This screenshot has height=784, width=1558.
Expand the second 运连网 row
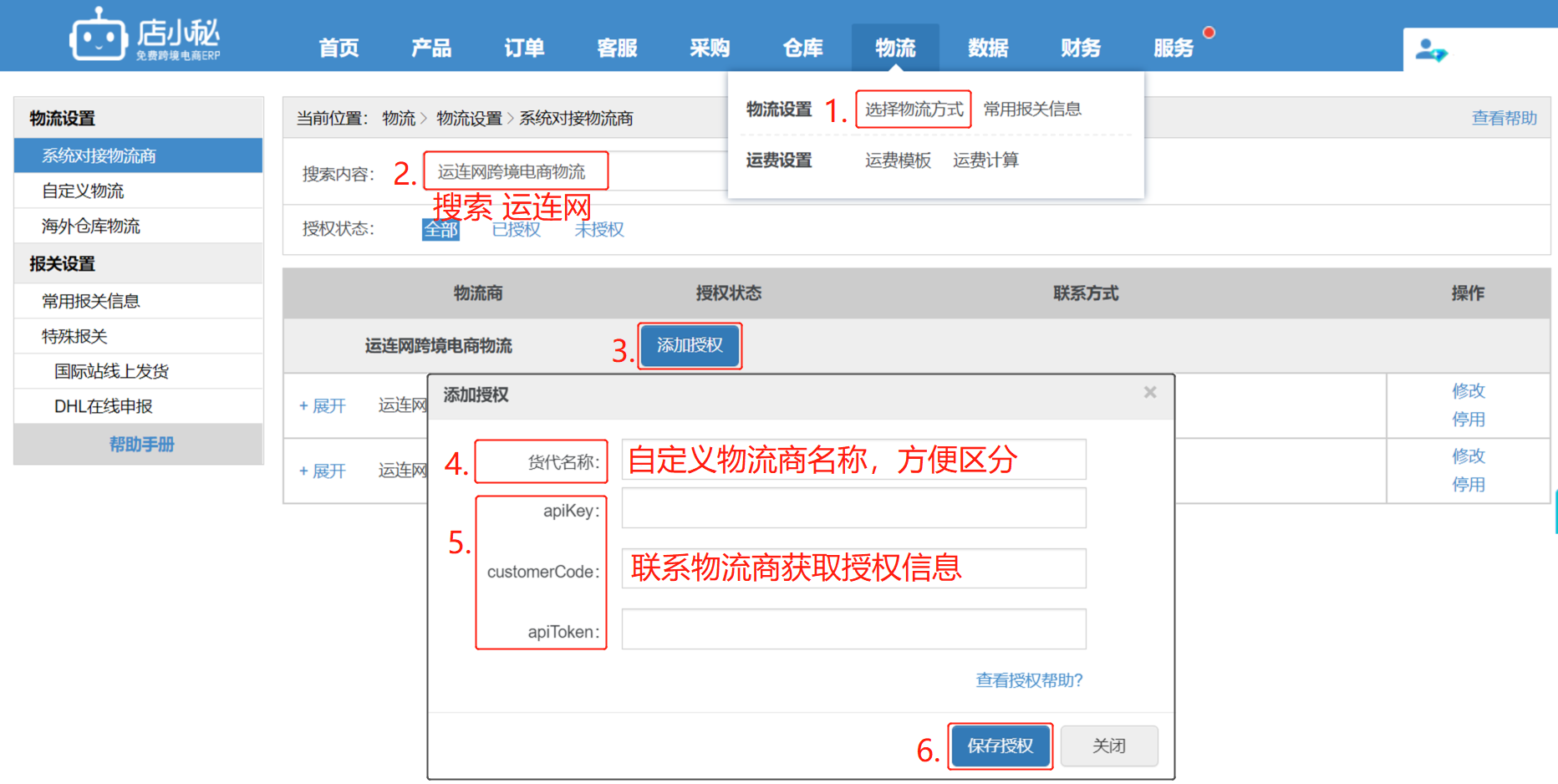(x=323, y=471)
